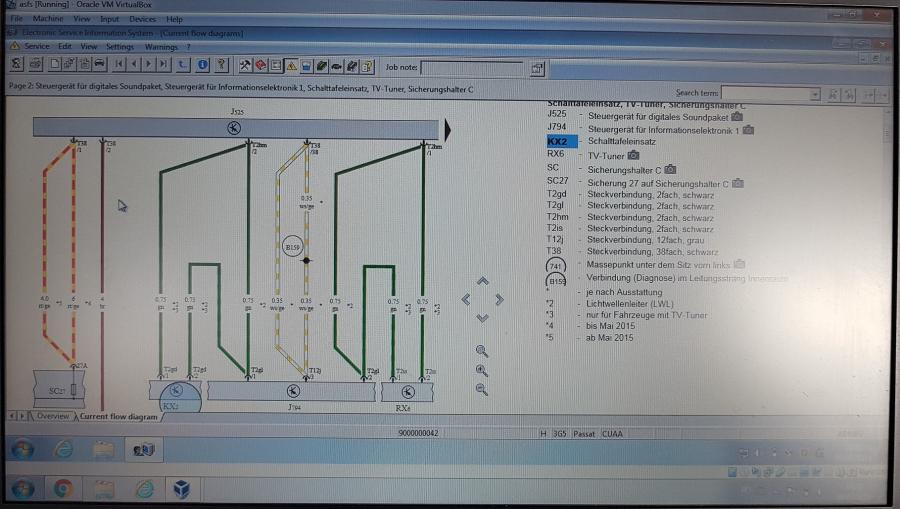Select T38 Steckverbindung 38fach row
This screenshot has width=900, height=509.
[x=631, y=251]
